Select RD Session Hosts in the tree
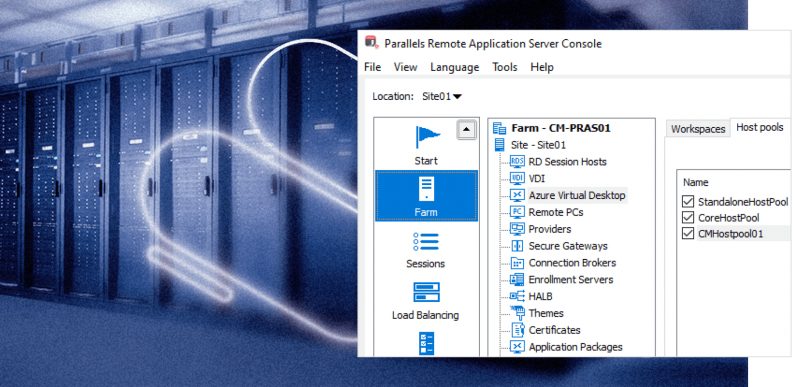 567,162
